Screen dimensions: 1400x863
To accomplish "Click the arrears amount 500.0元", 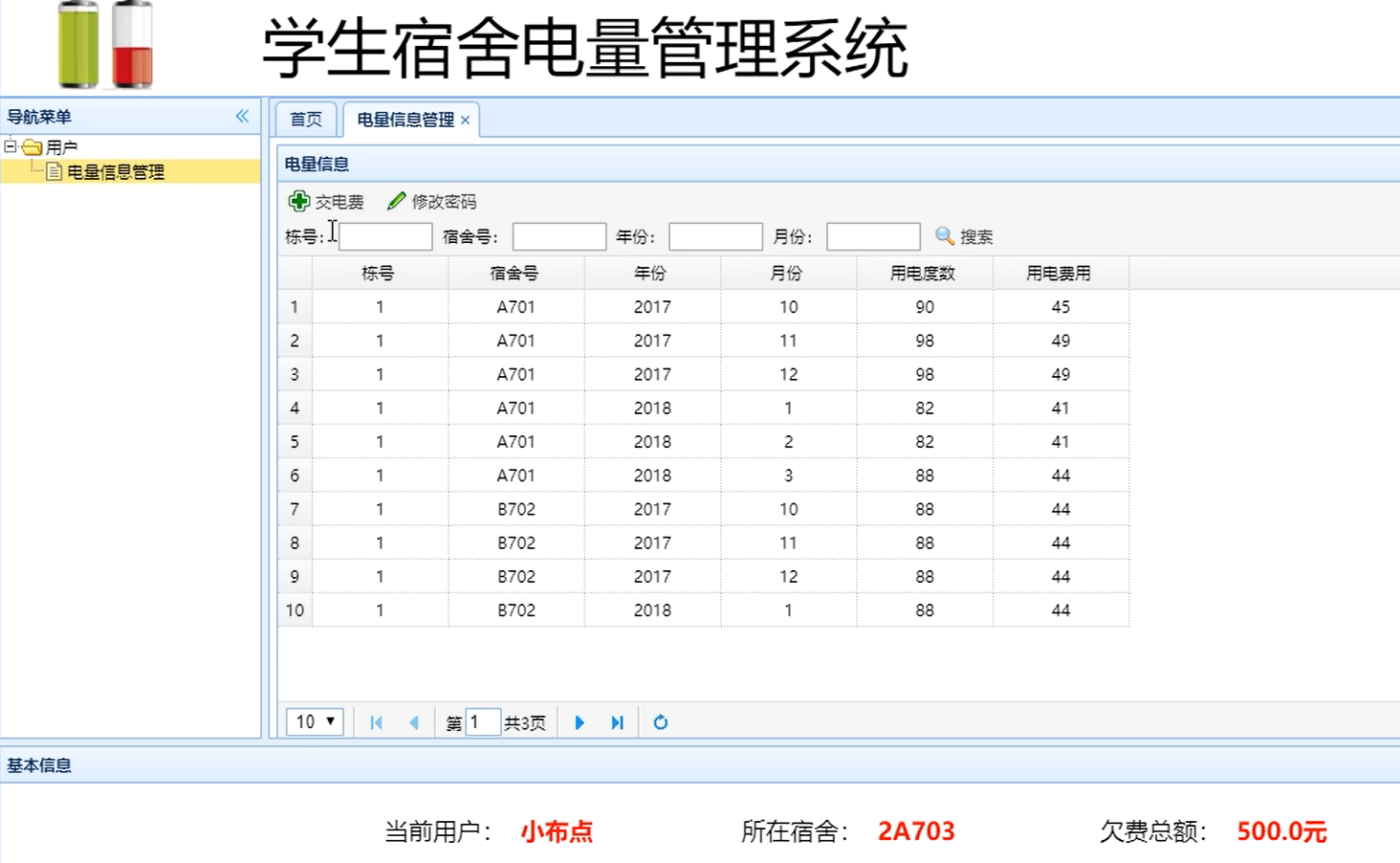I will pyautogui.click(x=1281, y=831).
